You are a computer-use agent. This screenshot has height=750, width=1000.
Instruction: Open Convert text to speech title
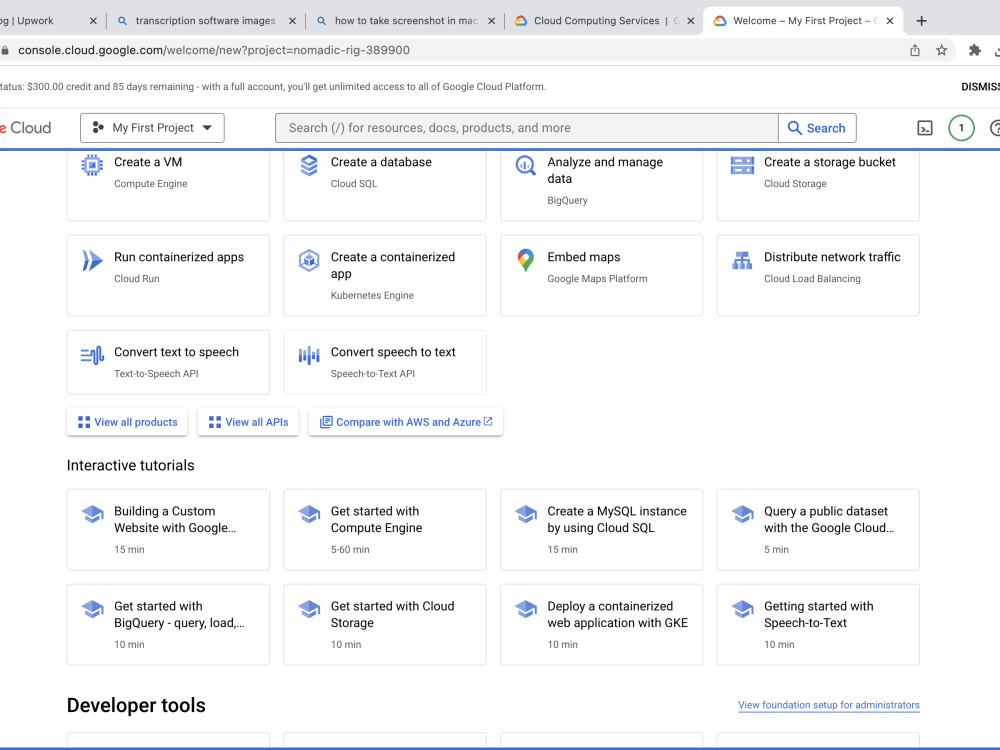(x=177, y=352)
